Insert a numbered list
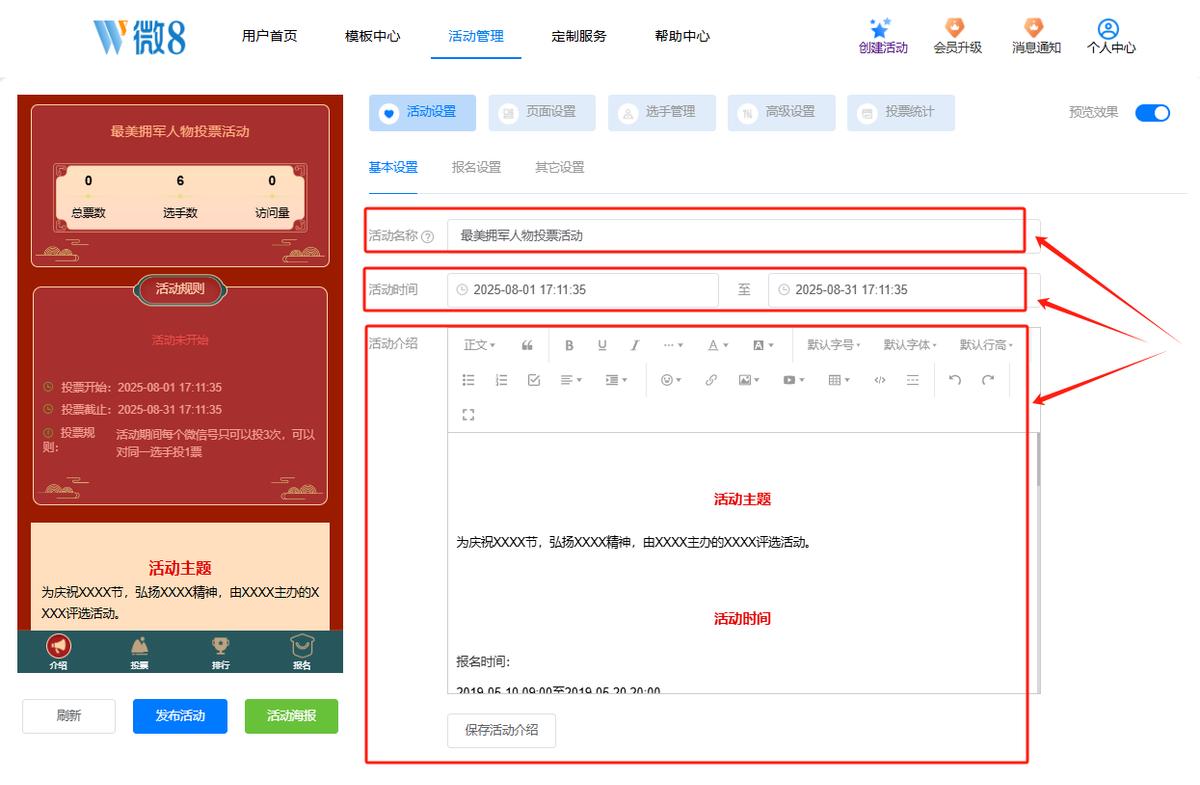1200x785 pixels. [501, 380]
